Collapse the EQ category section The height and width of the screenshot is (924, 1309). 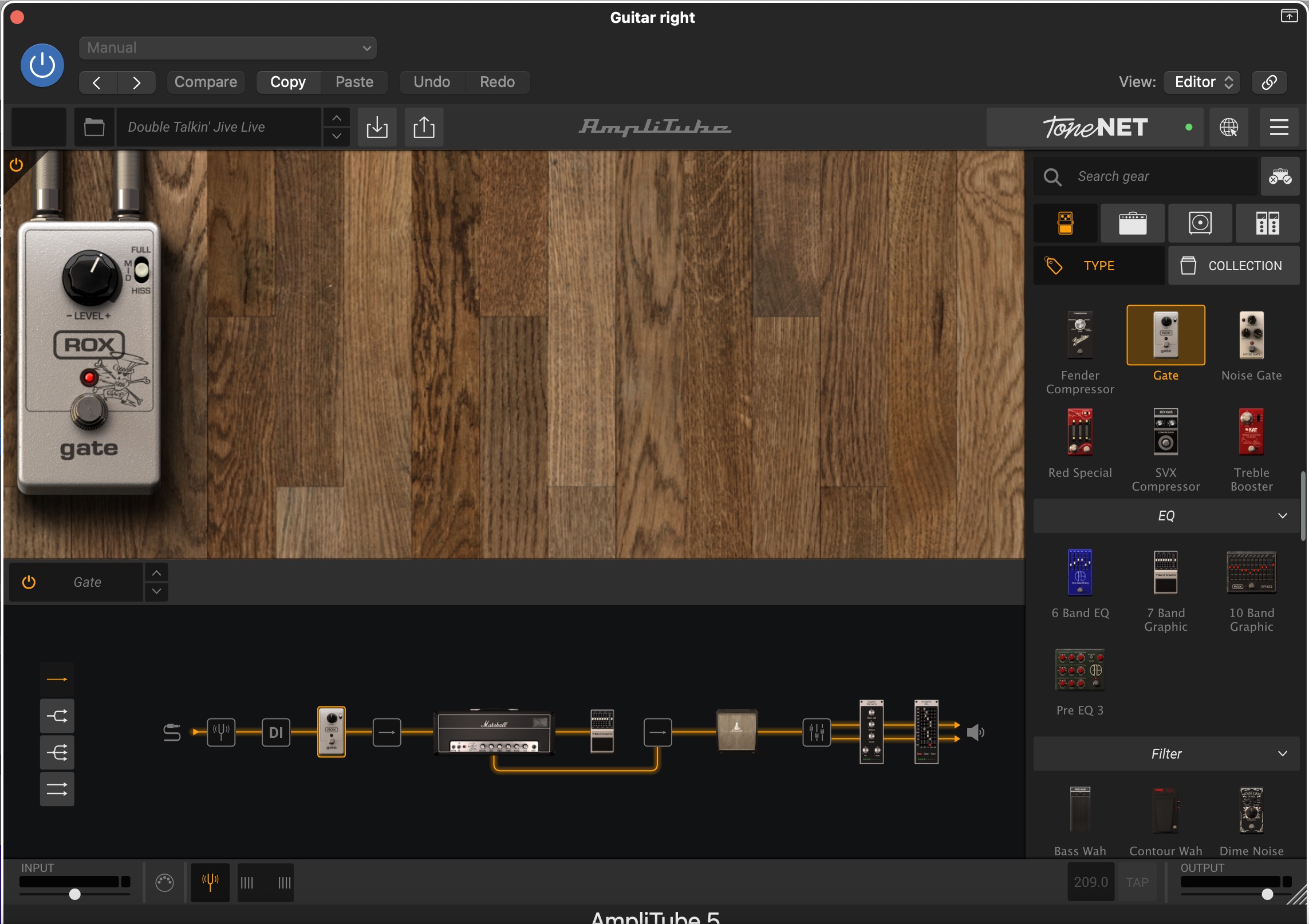[x=1166, y=516]
